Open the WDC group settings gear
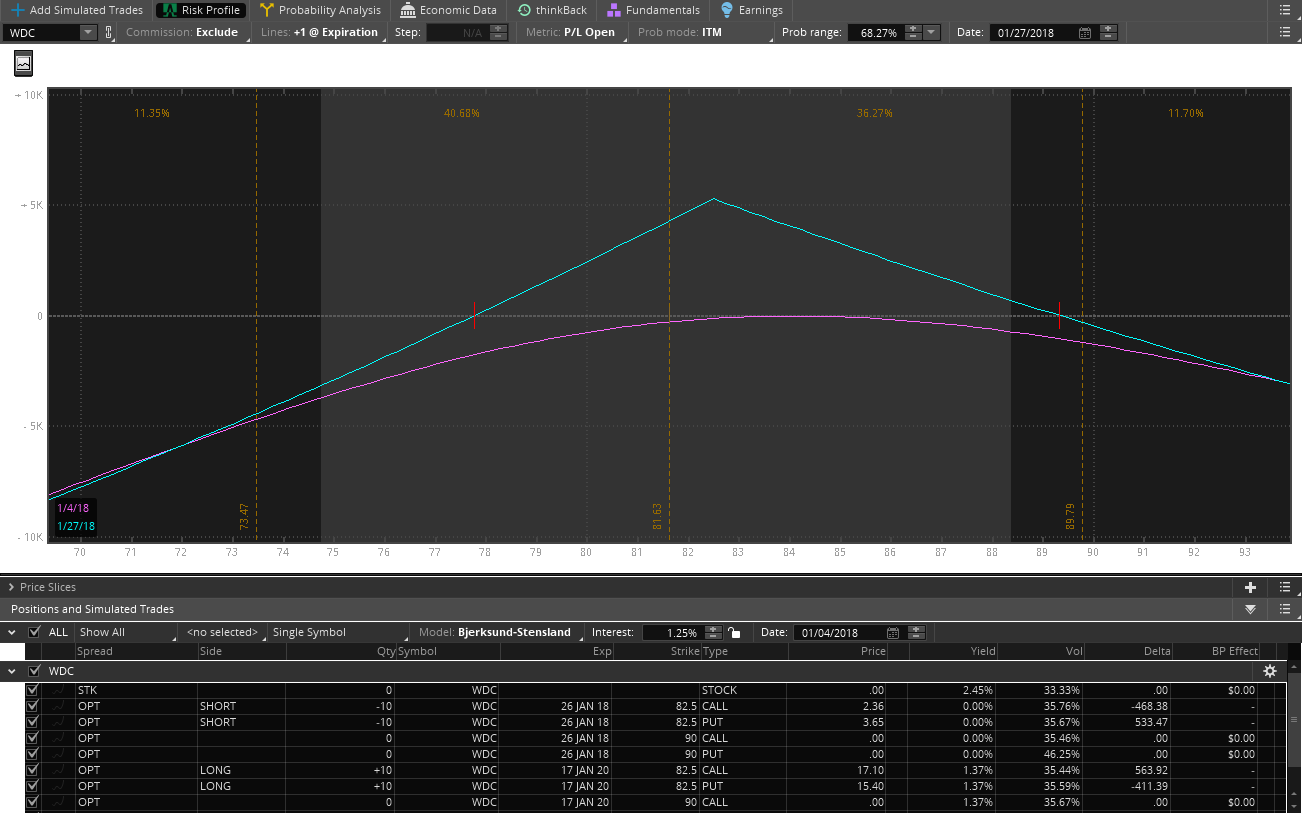This screenshot has height=813, width=1302. (x=1270, y=671)
